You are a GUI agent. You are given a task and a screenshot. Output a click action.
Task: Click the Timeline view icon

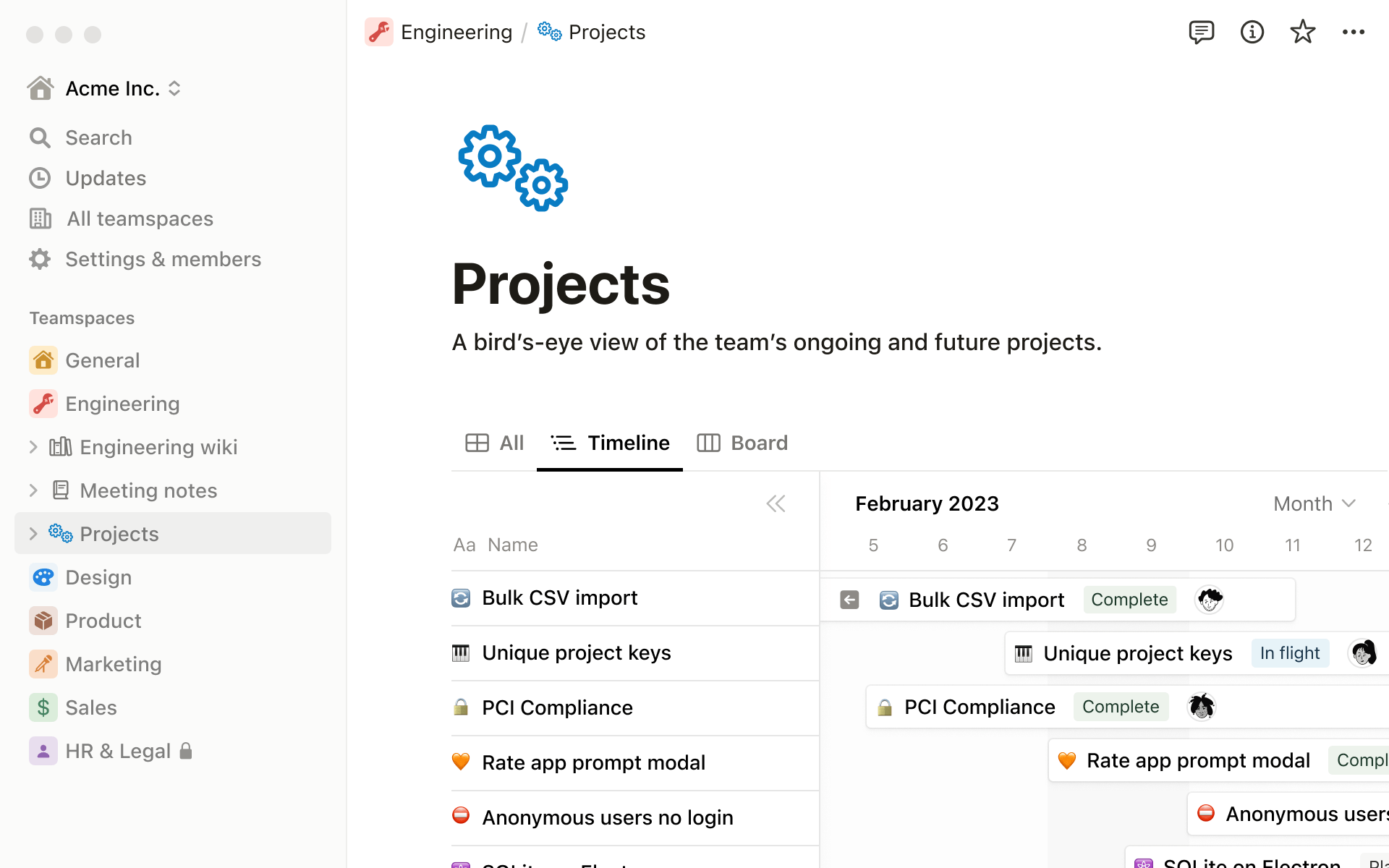coord(564,443)
